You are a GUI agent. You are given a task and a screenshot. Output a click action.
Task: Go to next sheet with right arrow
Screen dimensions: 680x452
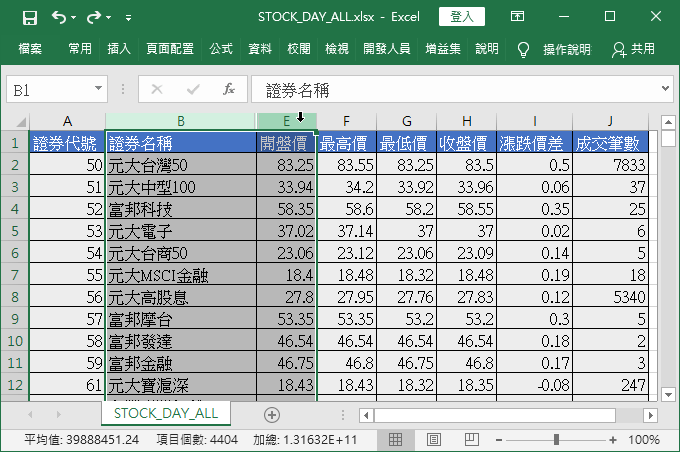point(58,415)
